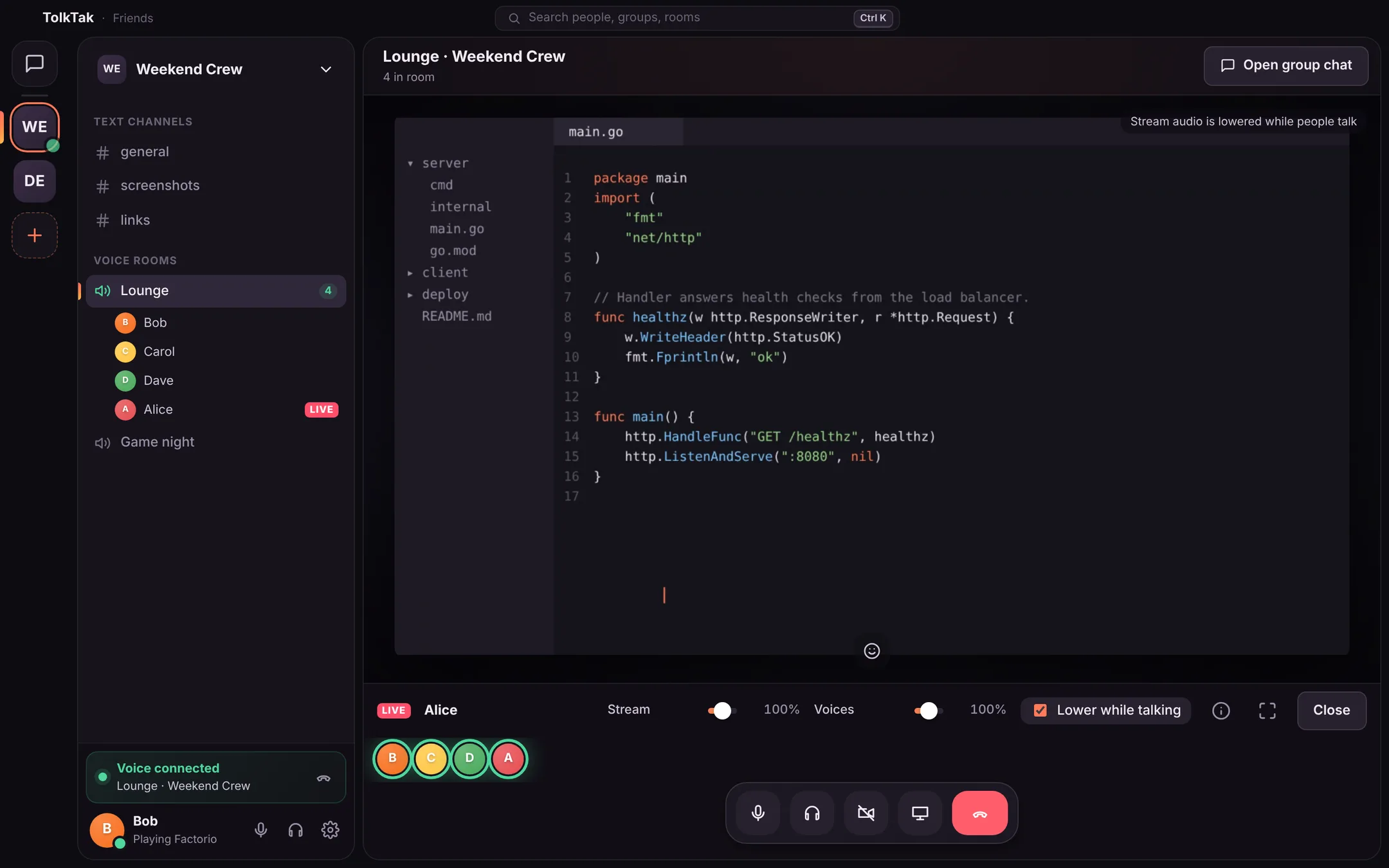Click Carol in the Lounge member list
This screenshot has width=1389, height=868.
coord(226,352)
